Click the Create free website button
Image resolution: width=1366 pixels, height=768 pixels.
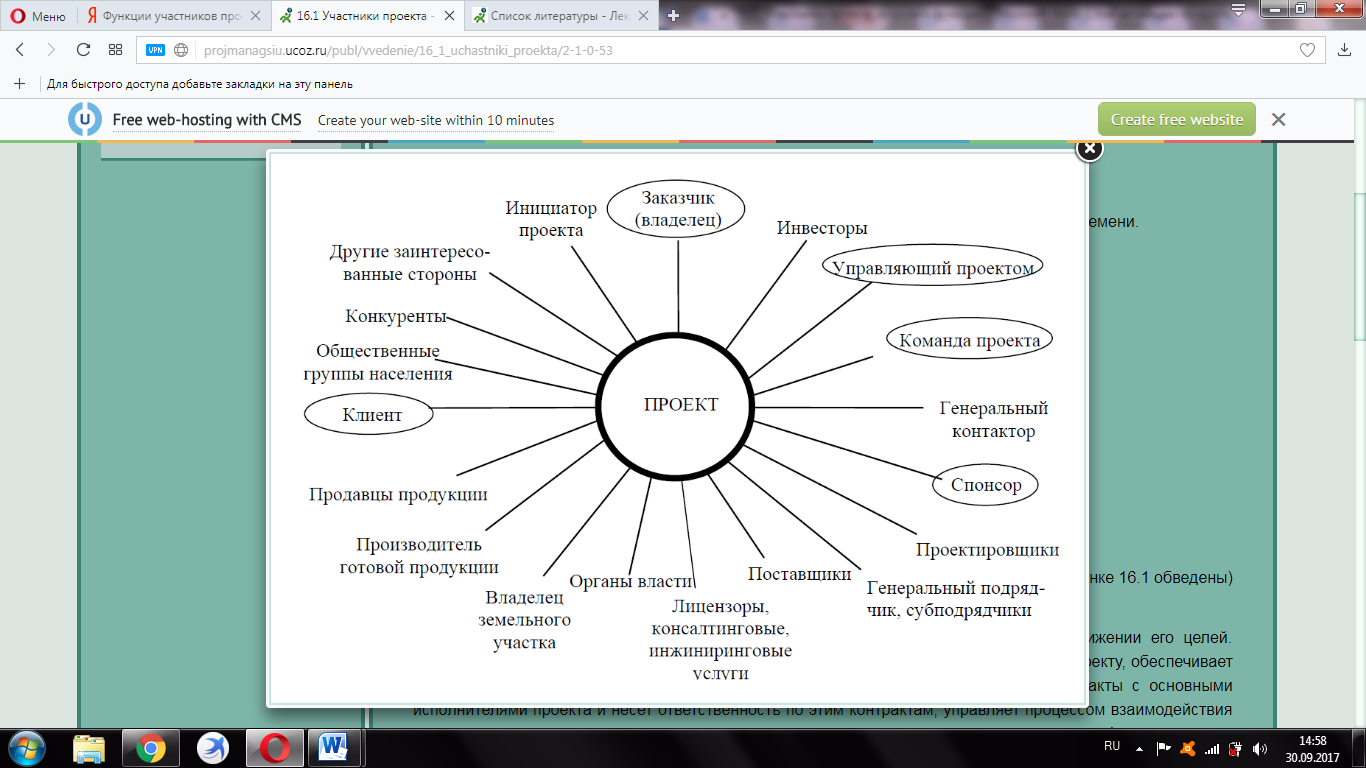pyautogui.click(x=1176, y=119)
